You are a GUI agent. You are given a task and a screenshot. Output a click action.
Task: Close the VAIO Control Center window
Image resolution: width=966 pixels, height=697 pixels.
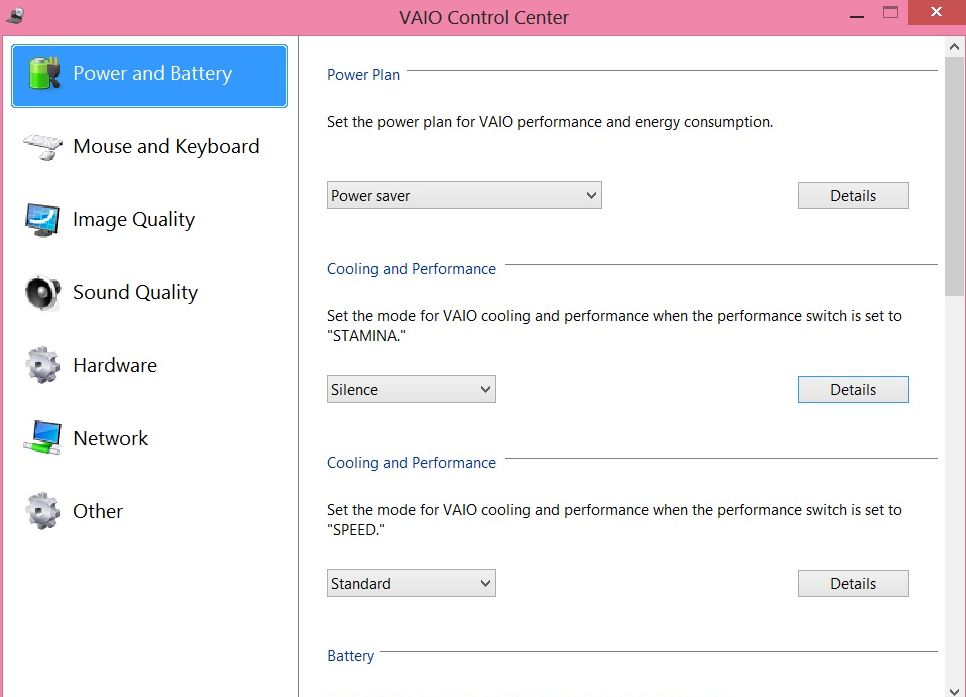point(936,12)
